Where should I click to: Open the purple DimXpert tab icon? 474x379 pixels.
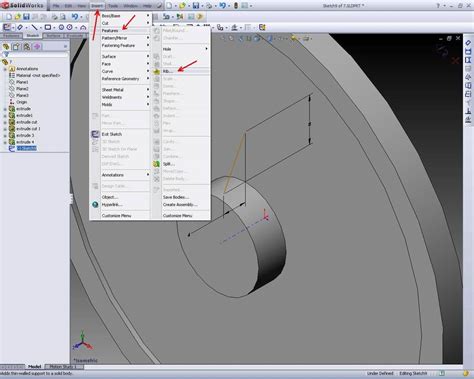(37, 46)
